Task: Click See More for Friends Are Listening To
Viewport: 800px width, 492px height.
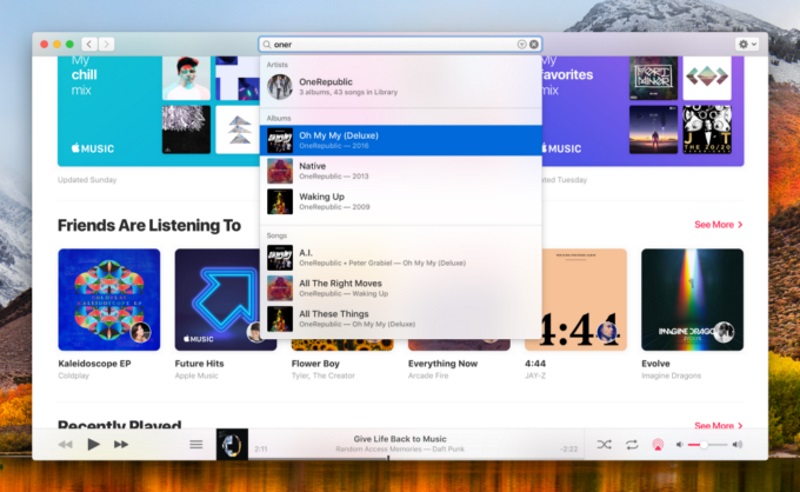Action: point(718,225)
